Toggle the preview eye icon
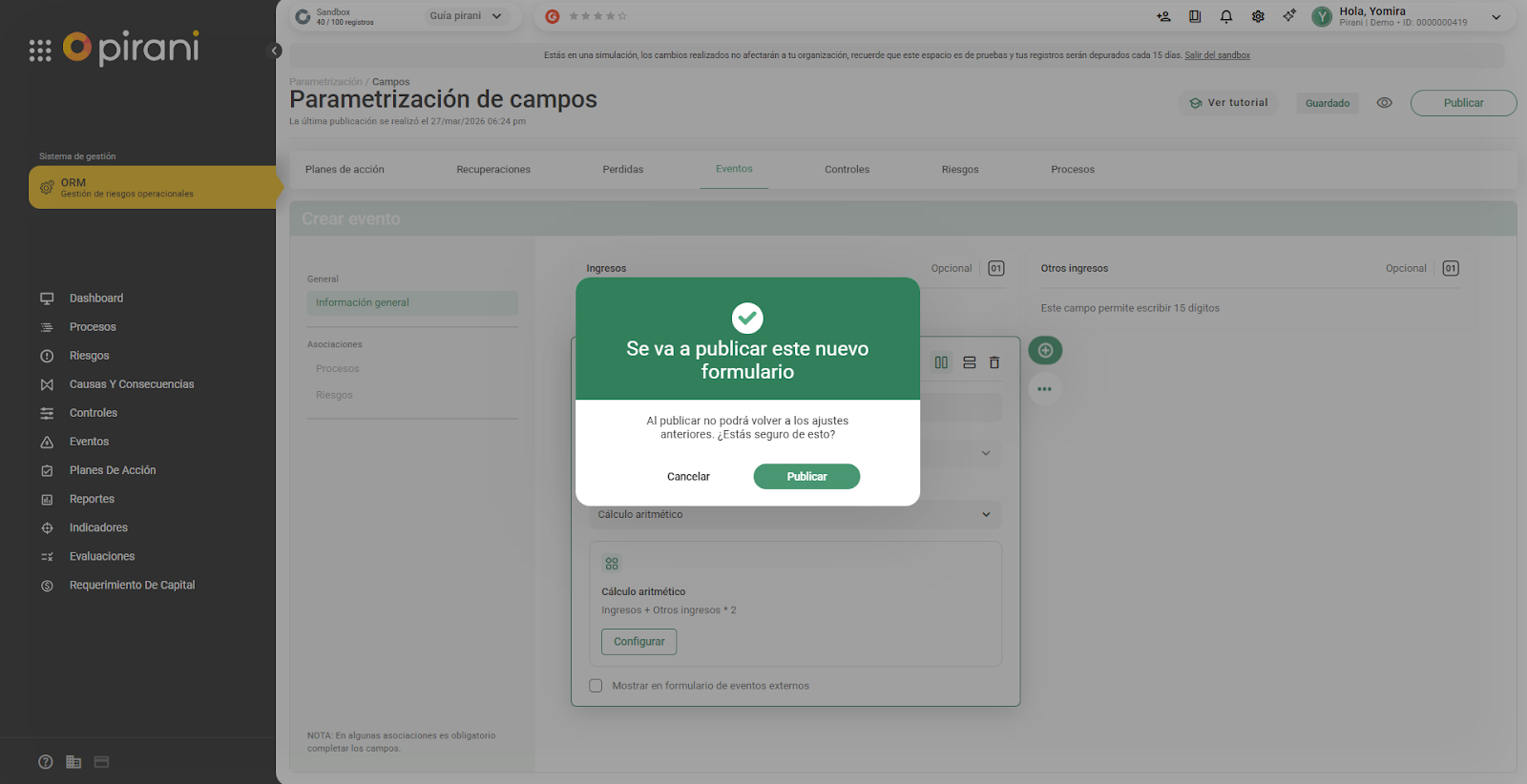Viewport: 1527px width, 784px height. click(1384, 103)
